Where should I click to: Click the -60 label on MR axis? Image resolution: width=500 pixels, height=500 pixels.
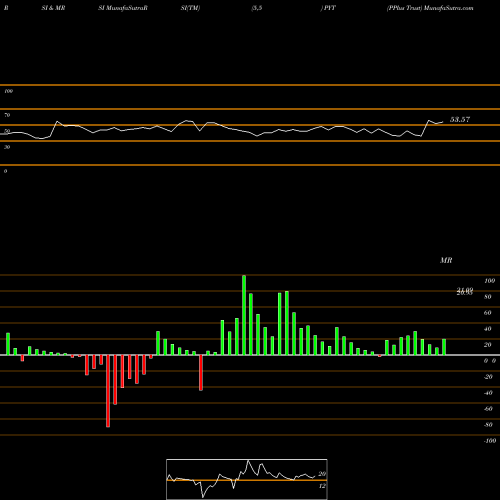coord(488,409)
